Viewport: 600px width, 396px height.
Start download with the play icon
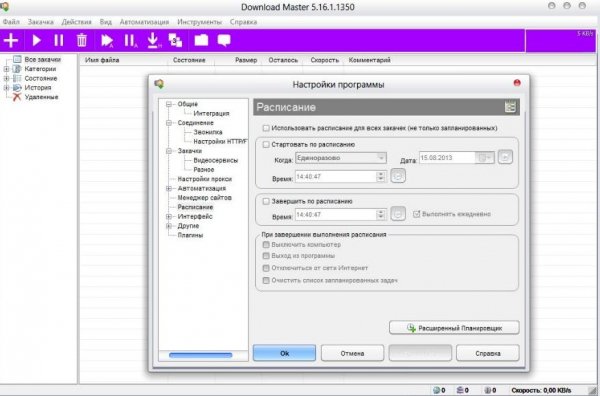coord(36,41)
